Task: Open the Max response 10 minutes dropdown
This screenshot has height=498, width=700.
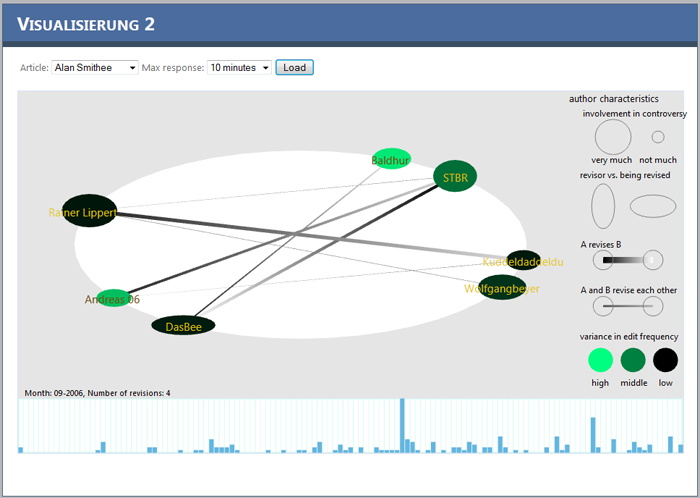Action: click(x=239, y=67)
